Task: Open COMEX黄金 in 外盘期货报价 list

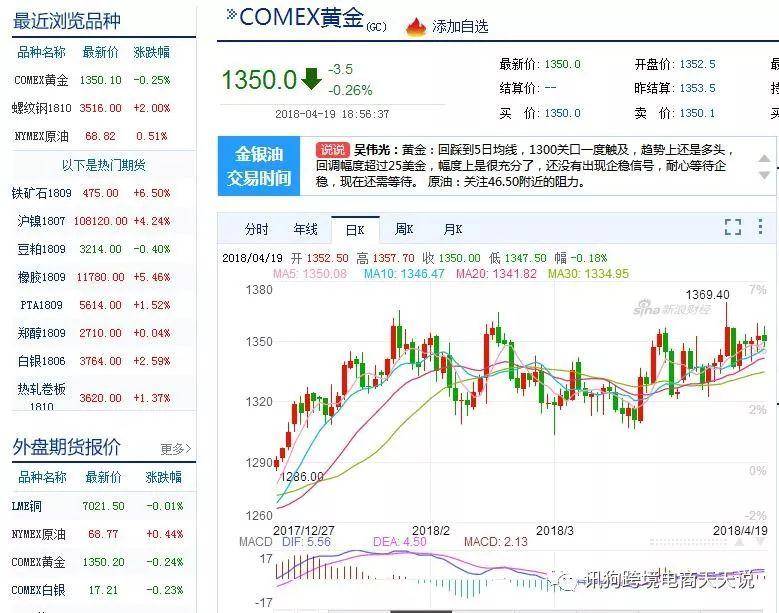Action: (38, 562)
